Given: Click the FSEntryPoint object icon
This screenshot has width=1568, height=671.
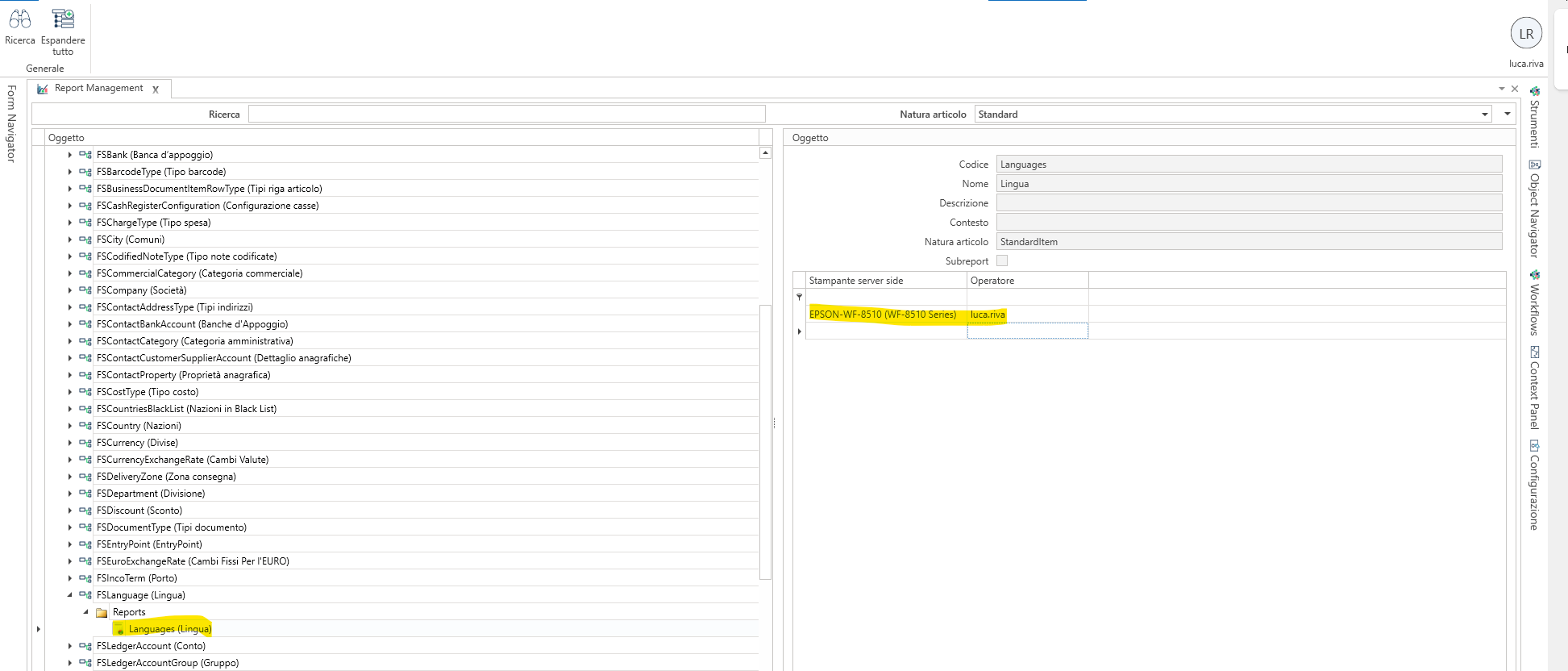Looking at the screenshot, I should point(85,544).
